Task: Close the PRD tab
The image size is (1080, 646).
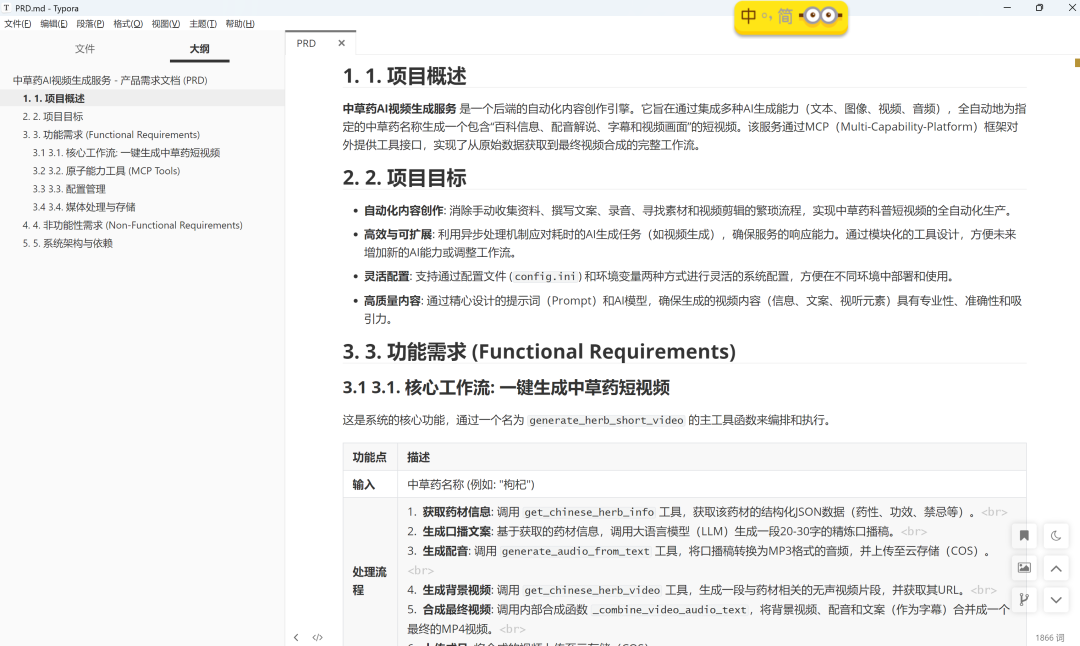Action: [341, 44]
